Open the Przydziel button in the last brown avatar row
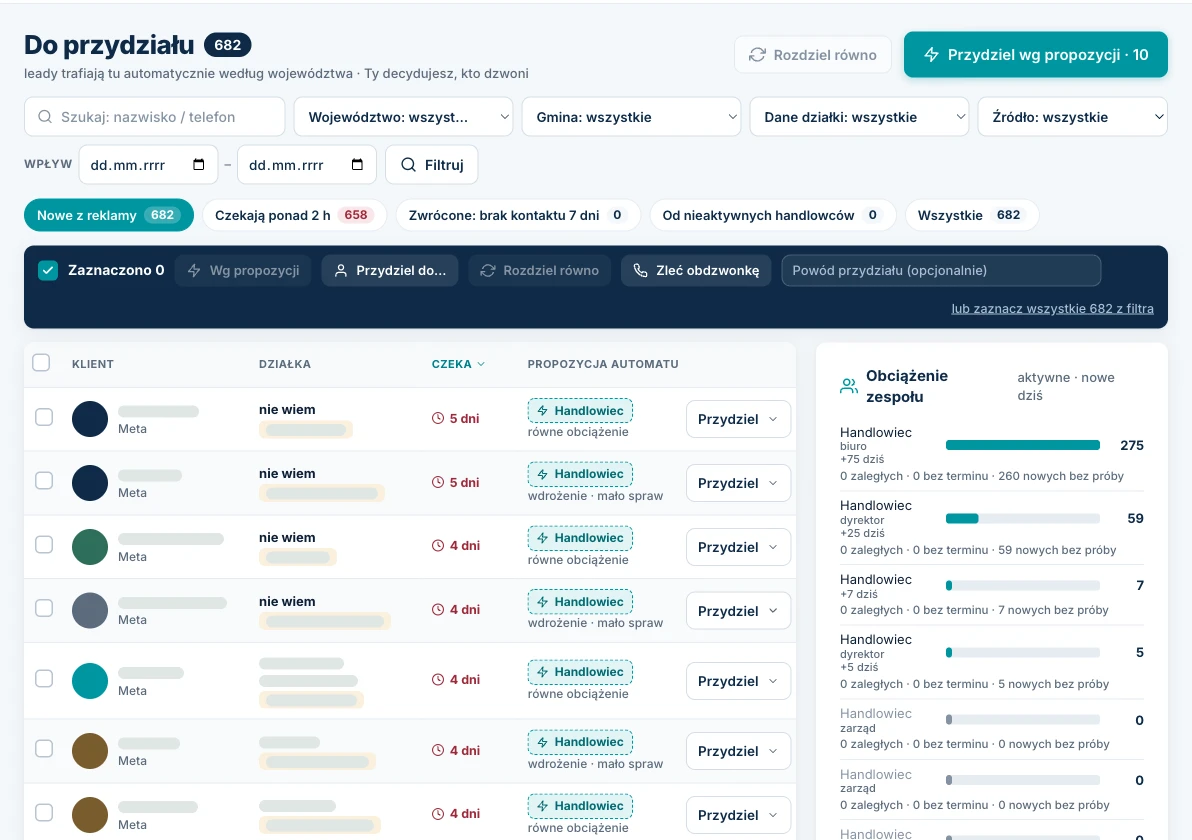 click(738, 815)
